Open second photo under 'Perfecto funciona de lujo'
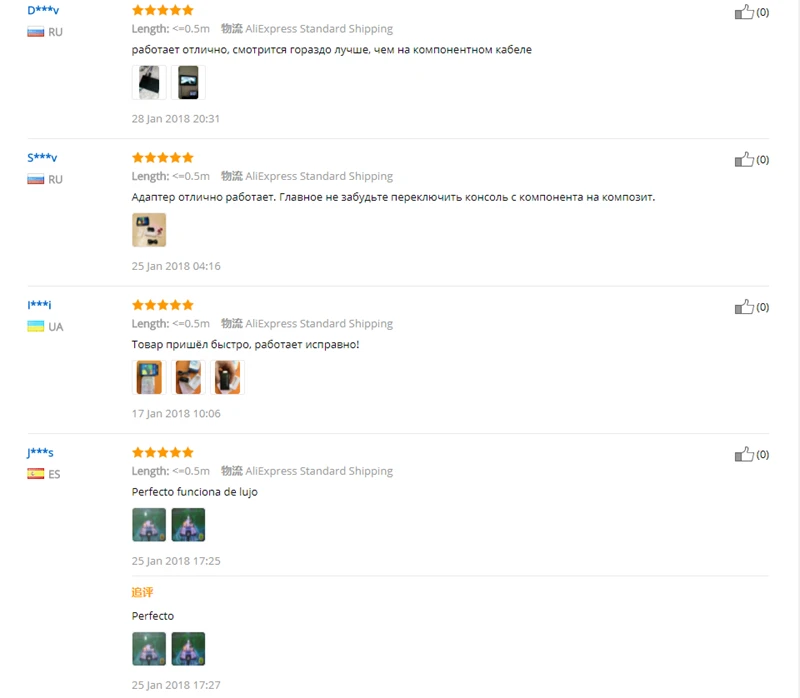Image resolution: width=800 pixels, height=698 pixels. (x=188, y=525)
